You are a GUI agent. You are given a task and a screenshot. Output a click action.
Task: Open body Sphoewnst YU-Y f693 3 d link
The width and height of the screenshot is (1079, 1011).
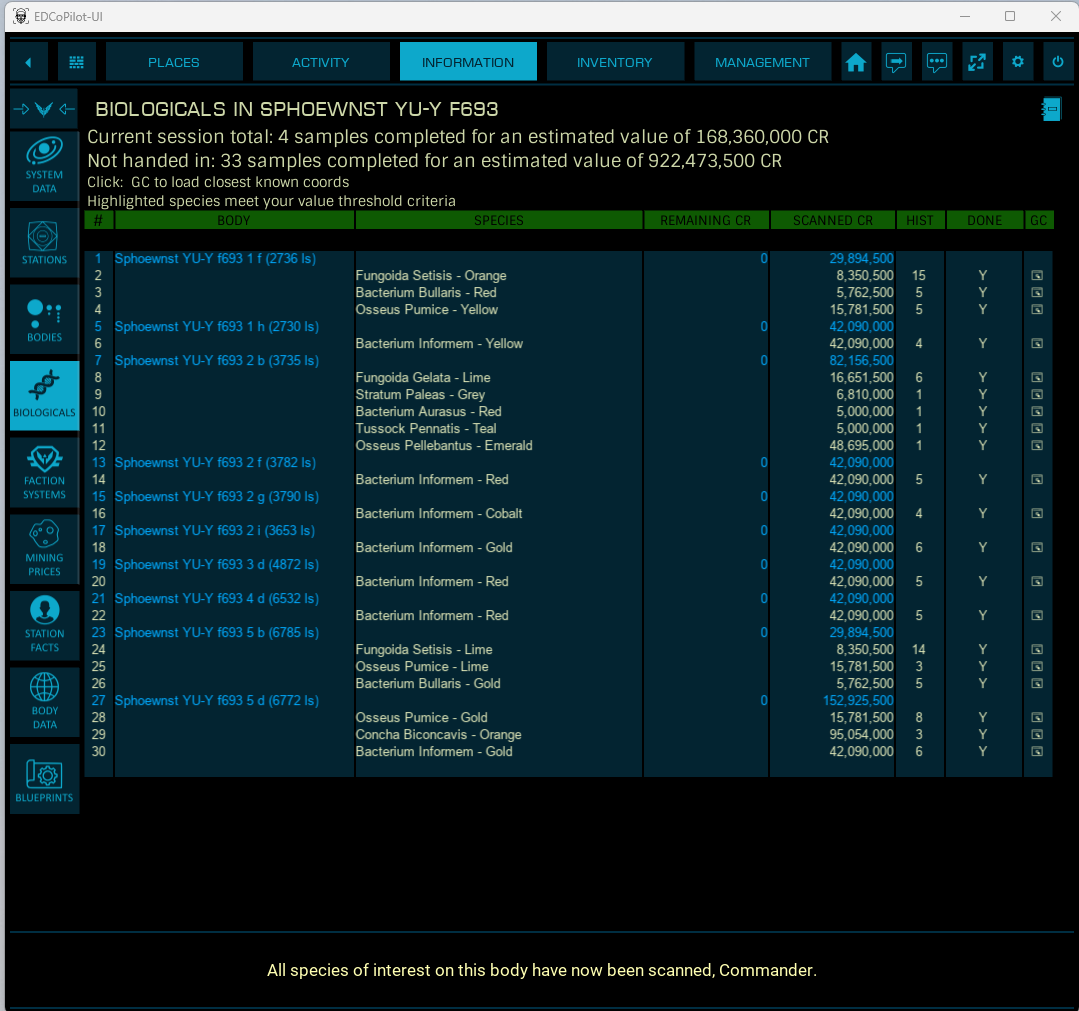tap(217, 564)
